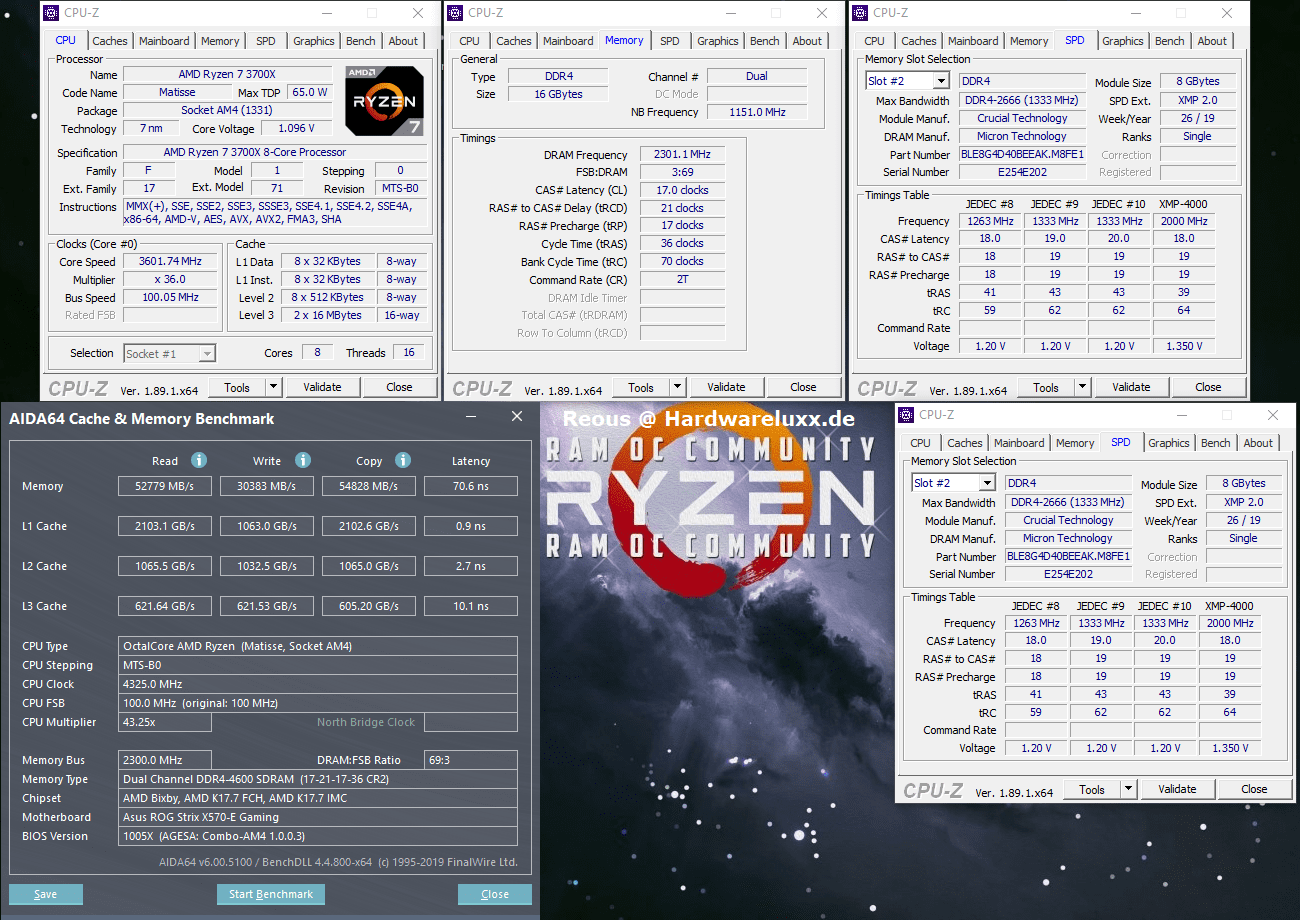Click XMP-4000 voltage 1.350 V in lower SPD
The width and height of the screenshot is (1300, 920).
(1230, 748)
